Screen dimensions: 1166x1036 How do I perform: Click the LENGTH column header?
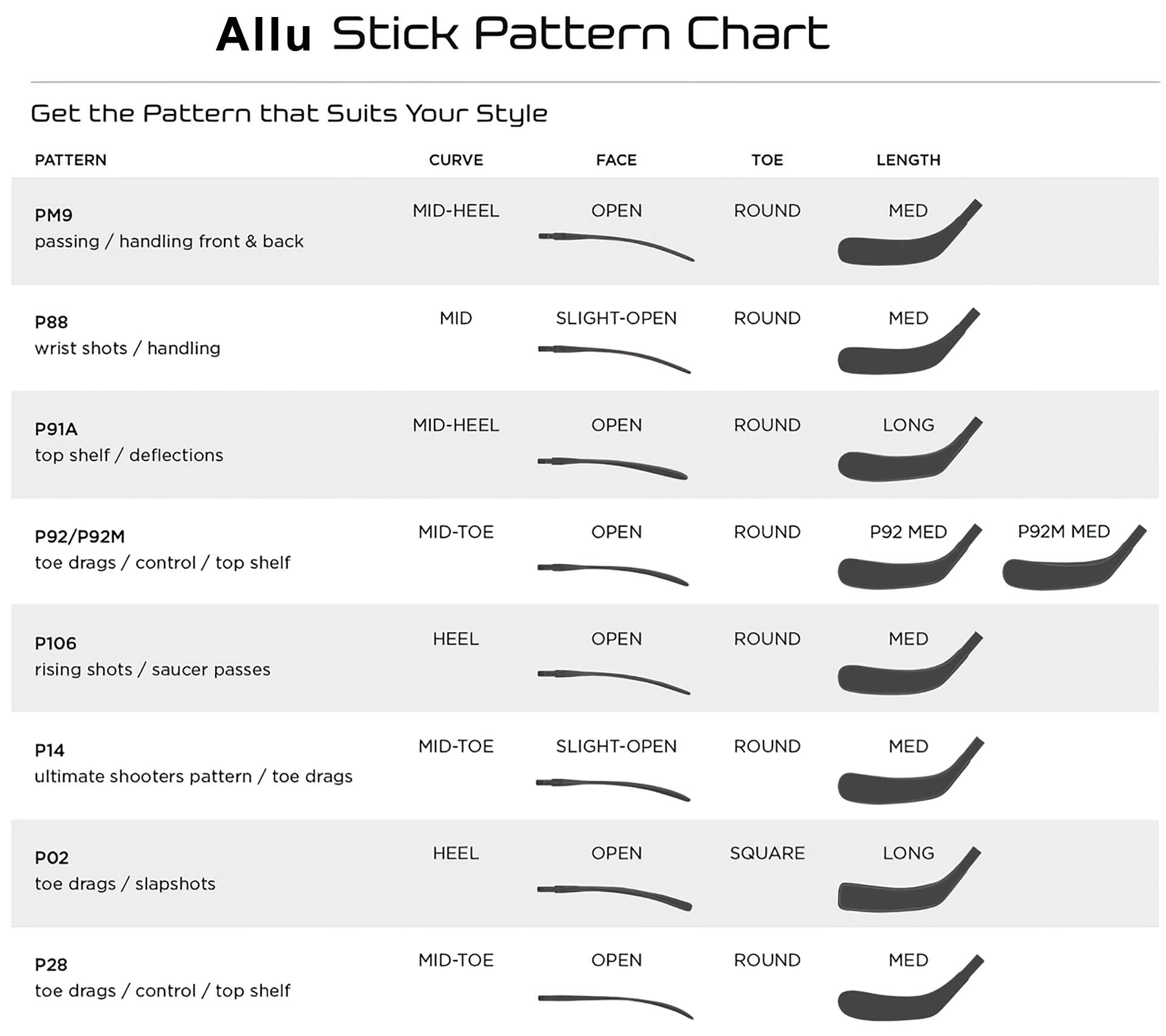(908, 160)
